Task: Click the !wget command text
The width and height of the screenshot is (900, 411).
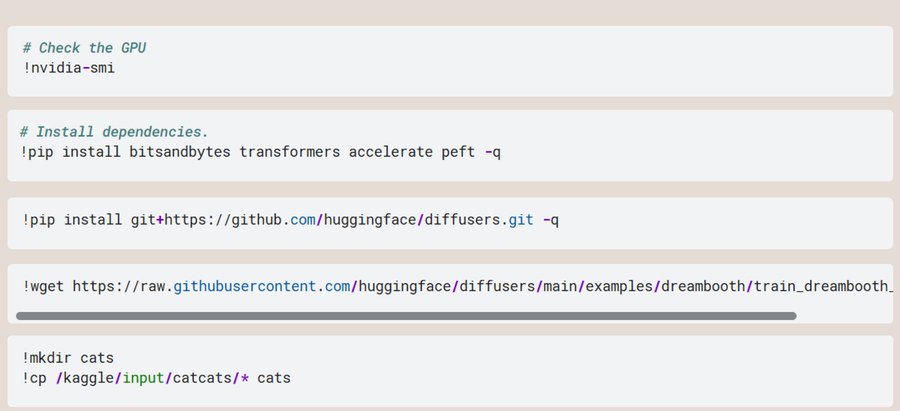Action: pyautogui.click(x=43, y=287)
